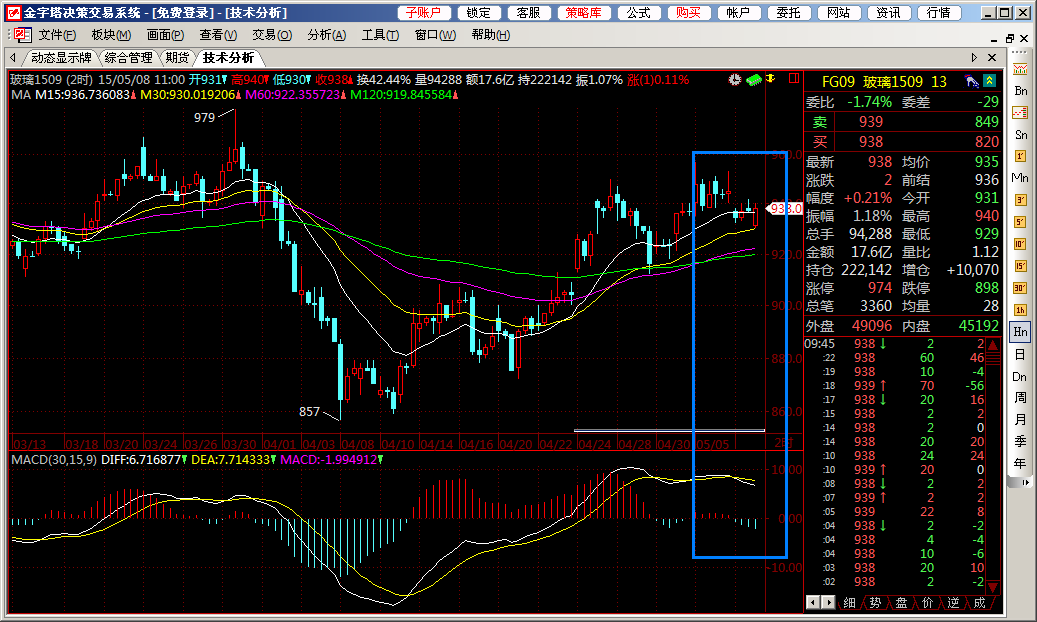The width and height of the screenshot is (1037, 622).
Task: Open the 板块(M) menu
Action: [111, 35]
